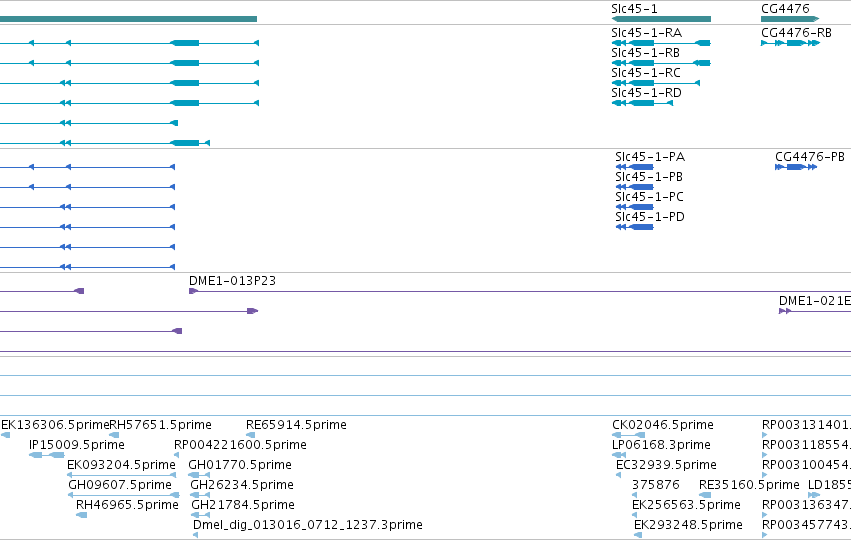Click the DME1-021E clone label
The height and width of the screenshot is (540, 851).
[x=815, y=301]
